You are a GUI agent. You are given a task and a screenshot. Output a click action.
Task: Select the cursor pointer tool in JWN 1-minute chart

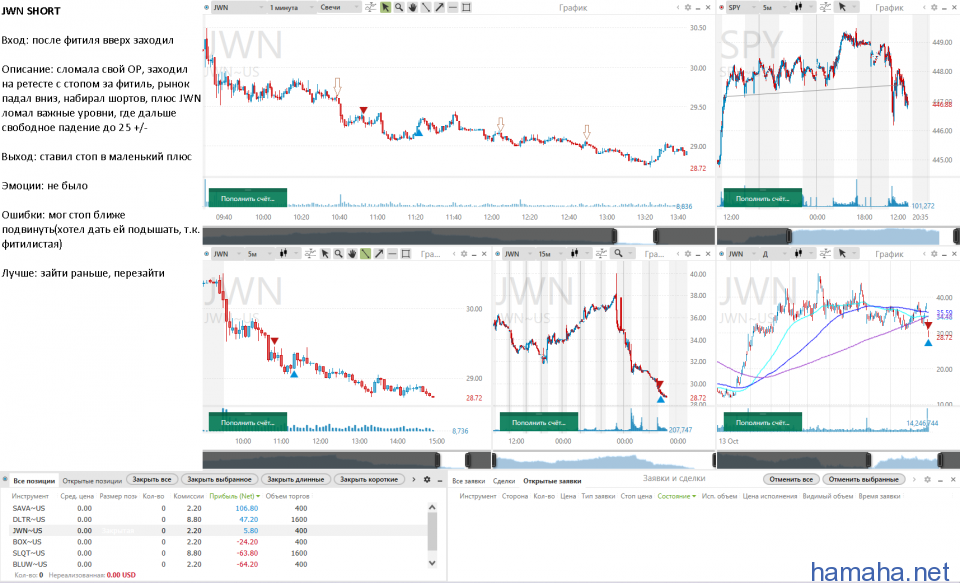coord(385,7)
